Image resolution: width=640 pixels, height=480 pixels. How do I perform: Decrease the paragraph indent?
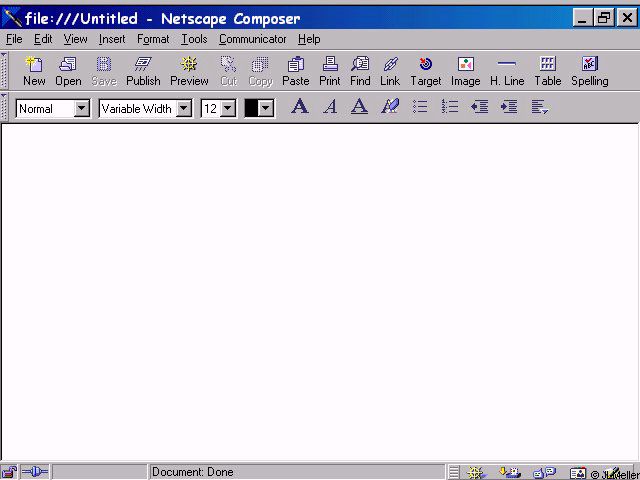(480, 107)
